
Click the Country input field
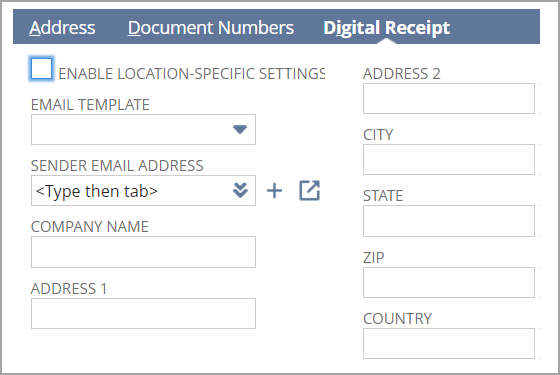pyautogui.click(x=449, y=344)
